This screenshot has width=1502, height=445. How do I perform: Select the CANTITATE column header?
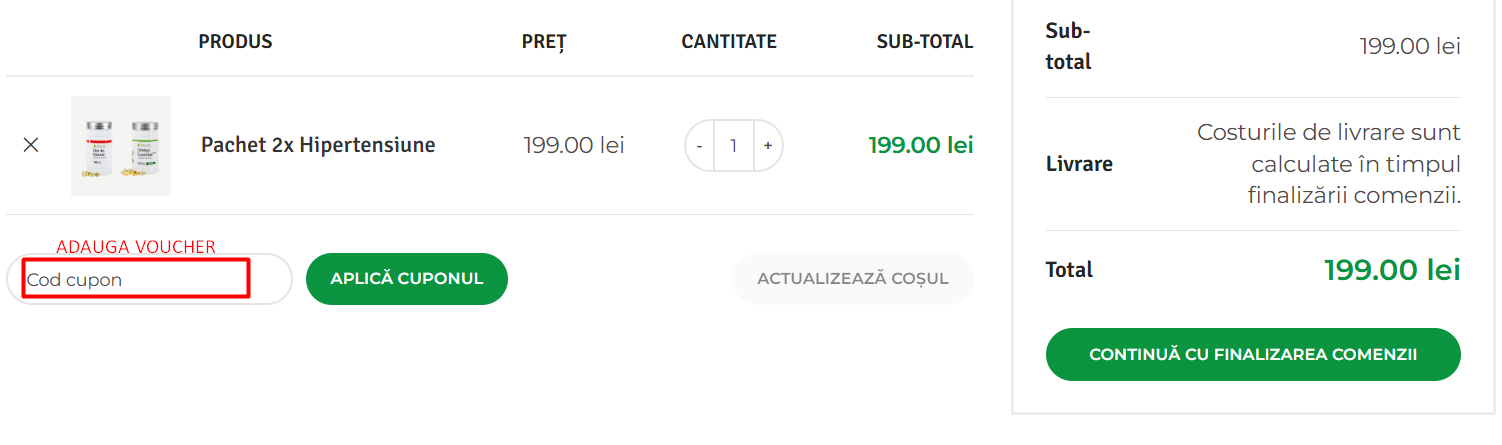[x=729, y=42]
